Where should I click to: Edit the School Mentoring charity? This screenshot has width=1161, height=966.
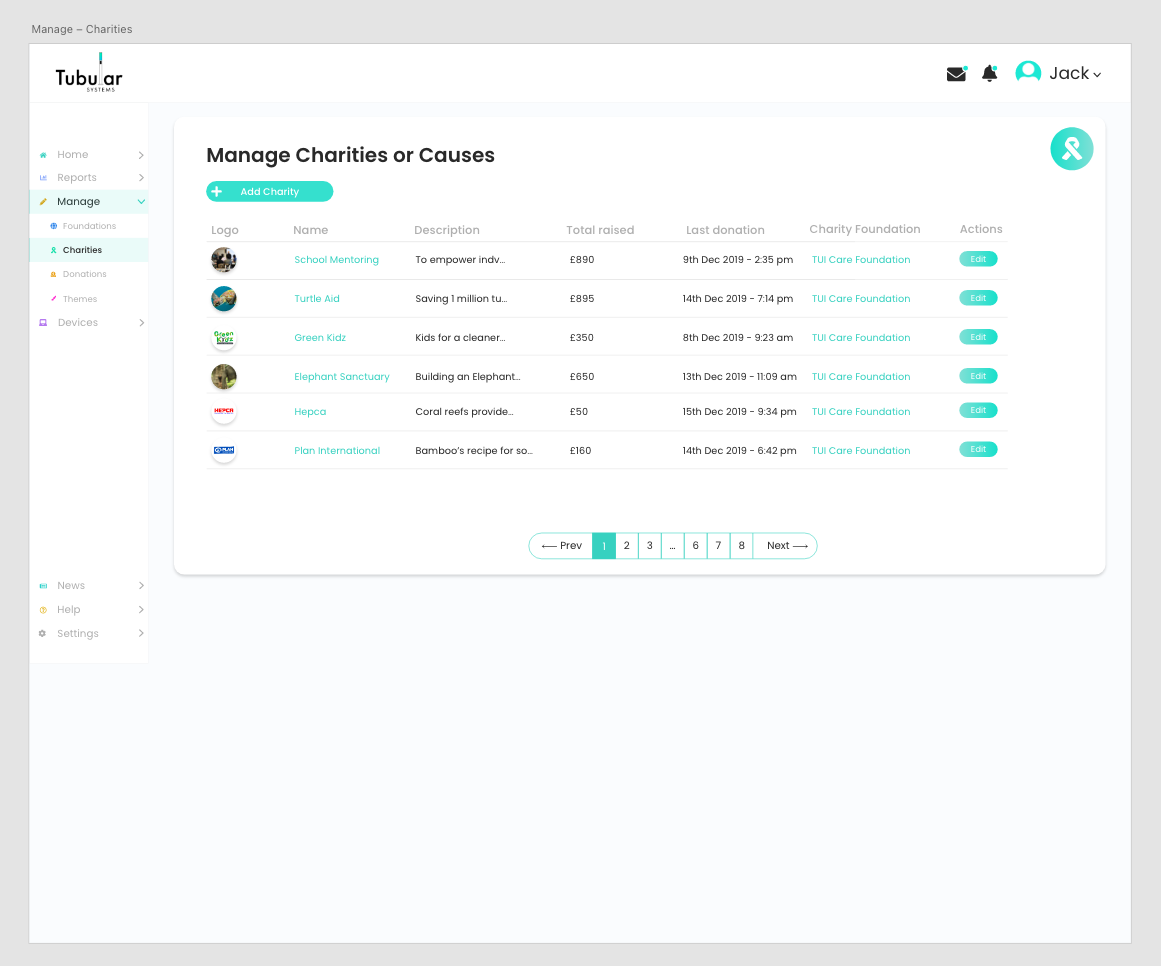click(x=978, y=259)
